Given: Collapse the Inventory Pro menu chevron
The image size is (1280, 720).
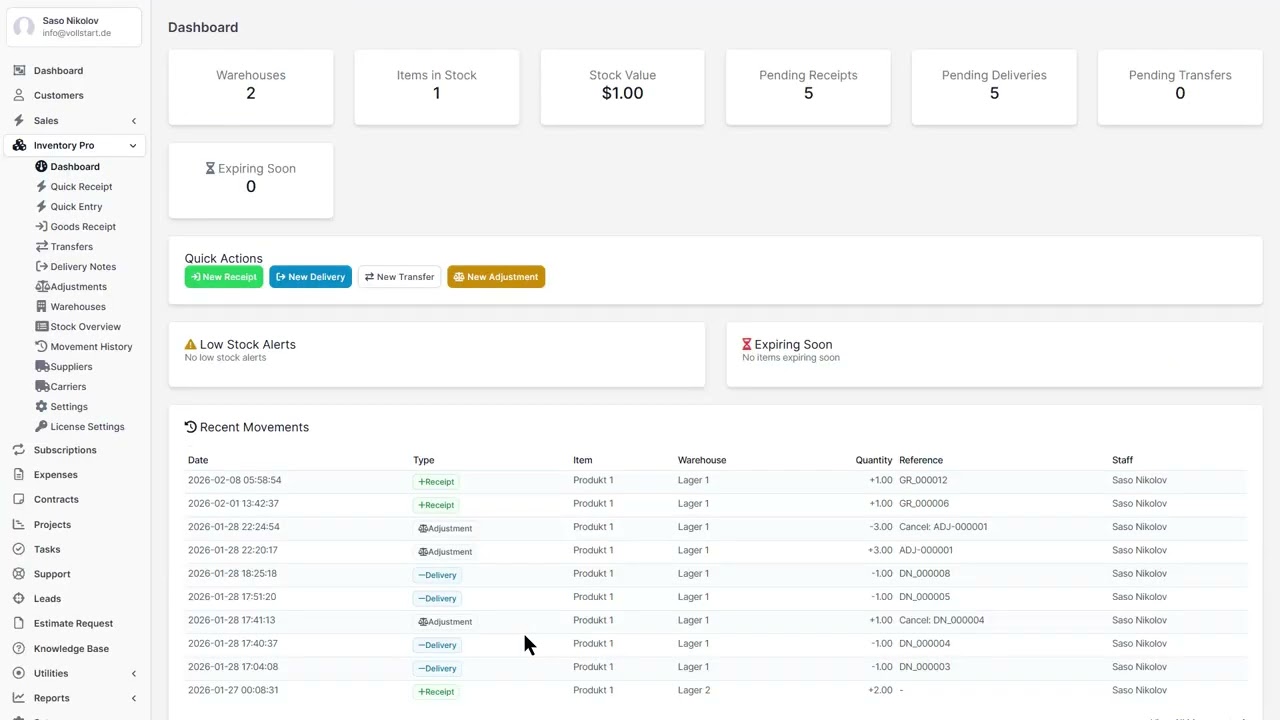Looking at the screenshot, I should pos(133,146).
